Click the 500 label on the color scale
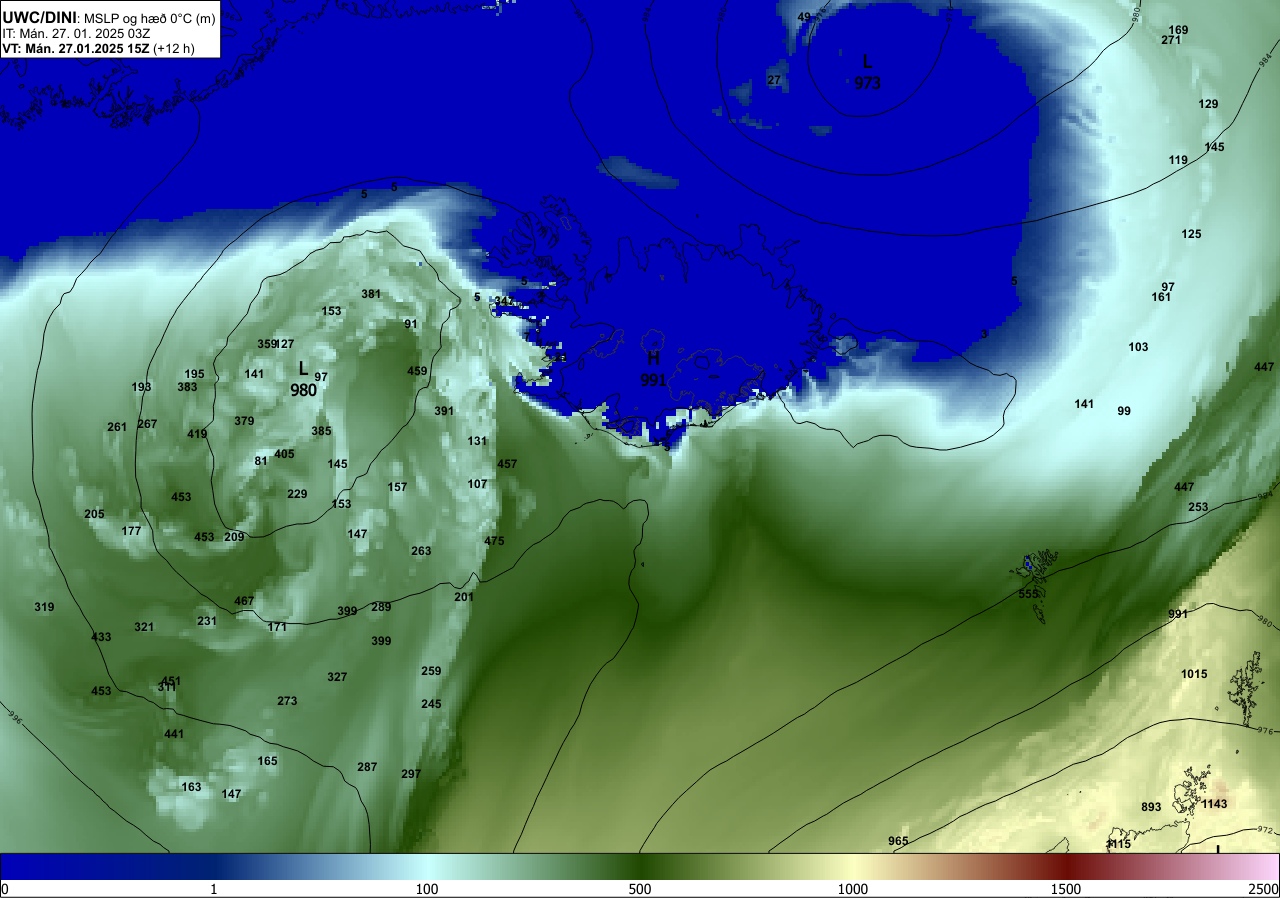Screen dimensions: 1280x898 pyautogui.click(x=640, y=889)
